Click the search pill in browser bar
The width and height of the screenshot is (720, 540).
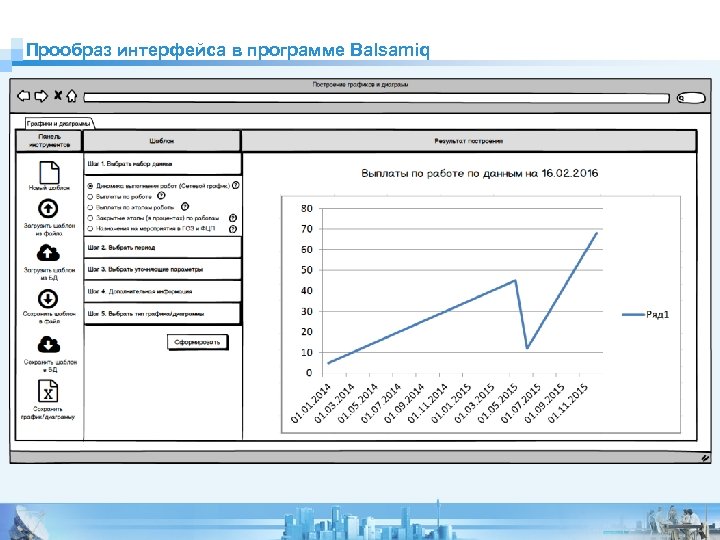[691, 98]
